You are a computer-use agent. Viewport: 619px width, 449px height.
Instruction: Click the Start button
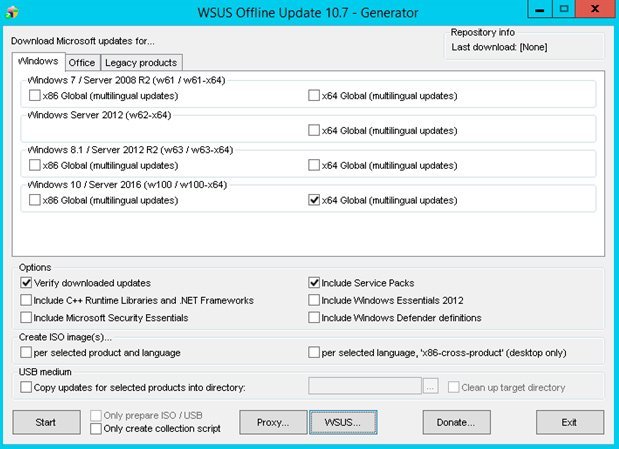46,422
